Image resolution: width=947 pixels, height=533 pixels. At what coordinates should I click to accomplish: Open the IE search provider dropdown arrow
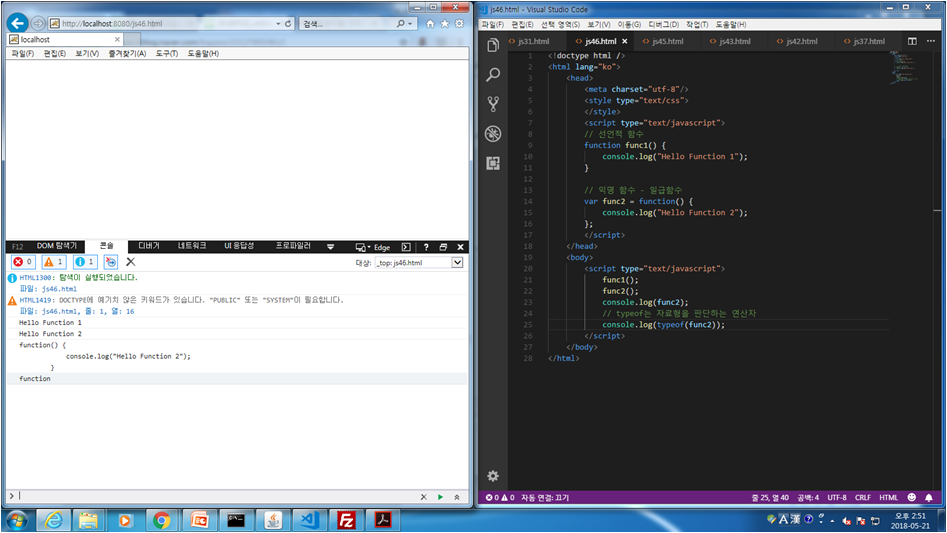410,24
